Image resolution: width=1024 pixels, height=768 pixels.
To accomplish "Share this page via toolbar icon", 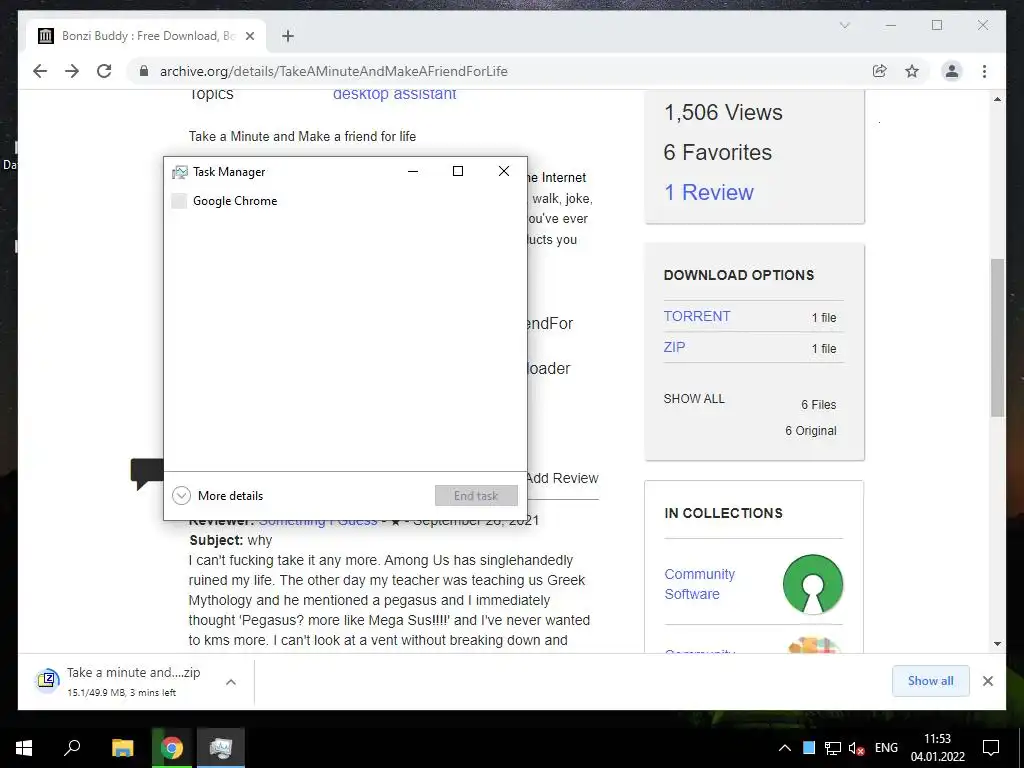I will pos(880,71).
